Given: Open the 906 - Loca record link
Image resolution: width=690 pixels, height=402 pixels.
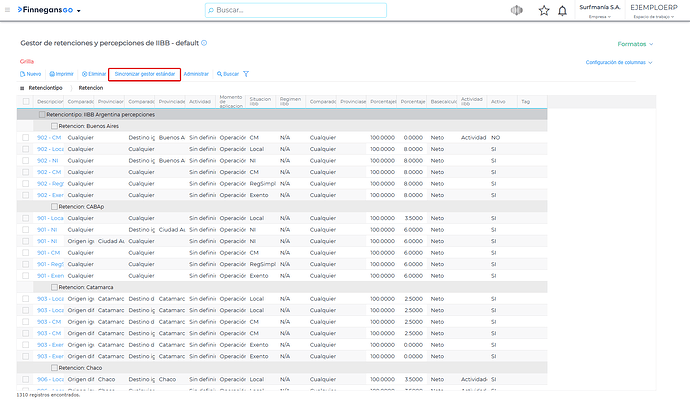Looking at the screenshot, I should click(x=50, y=379).
